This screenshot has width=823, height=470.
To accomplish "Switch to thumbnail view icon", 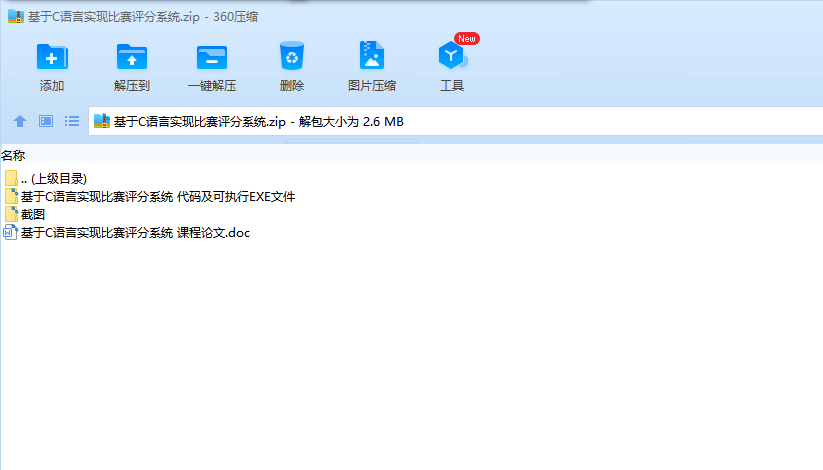I will click(46, 121).
